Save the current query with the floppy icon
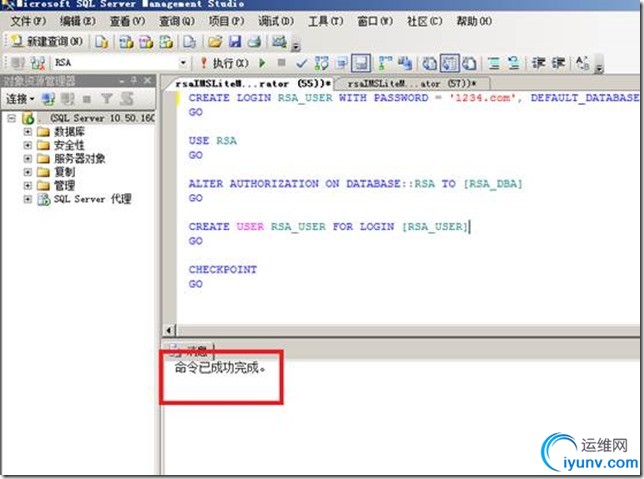 click(235, 41)
